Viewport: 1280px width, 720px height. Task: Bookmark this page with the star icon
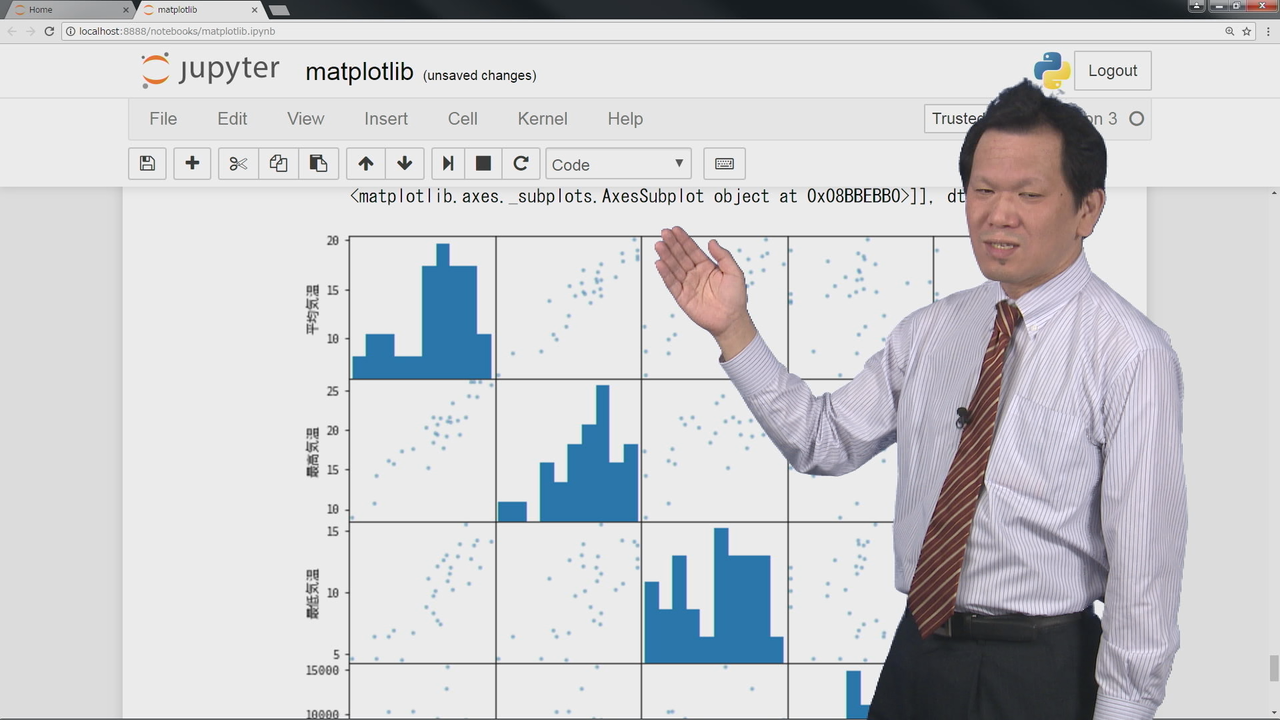pyautogui.click(x=1247, y=31)
